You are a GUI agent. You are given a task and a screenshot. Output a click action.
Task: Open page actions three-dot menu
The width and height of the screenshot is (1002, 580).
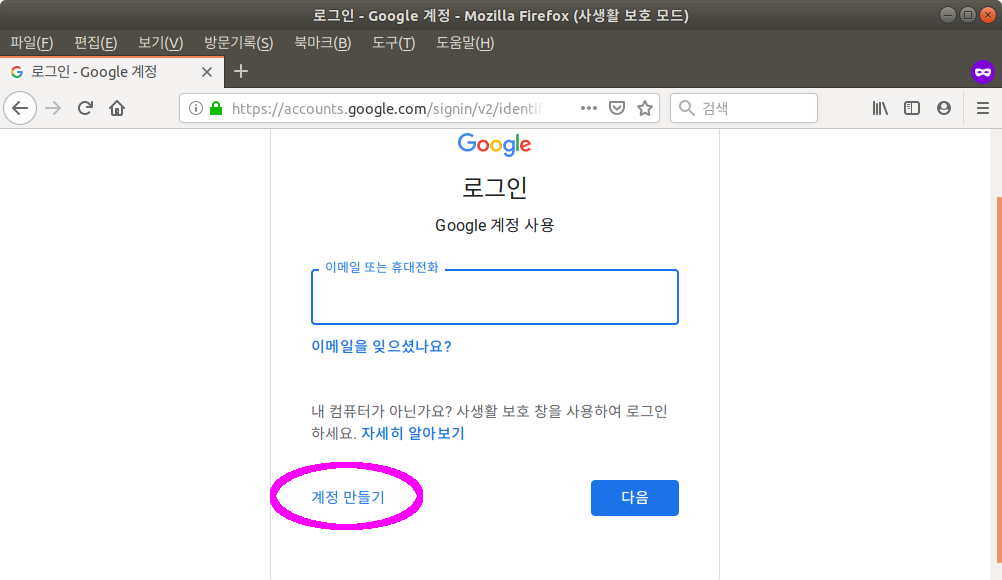click(589, 108)
